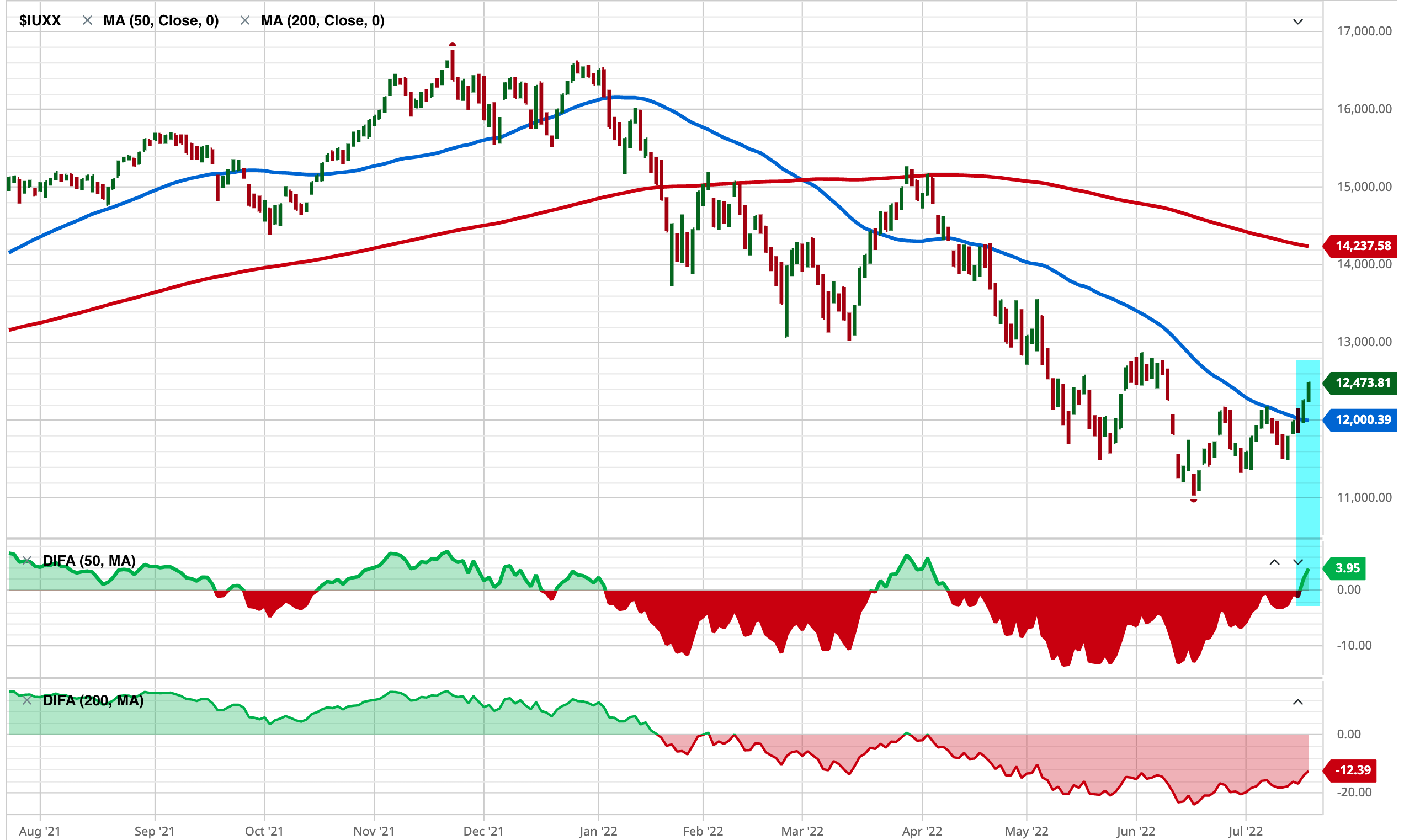Remove the MA (200, Close, 0) indicator

tap(244, 20)
